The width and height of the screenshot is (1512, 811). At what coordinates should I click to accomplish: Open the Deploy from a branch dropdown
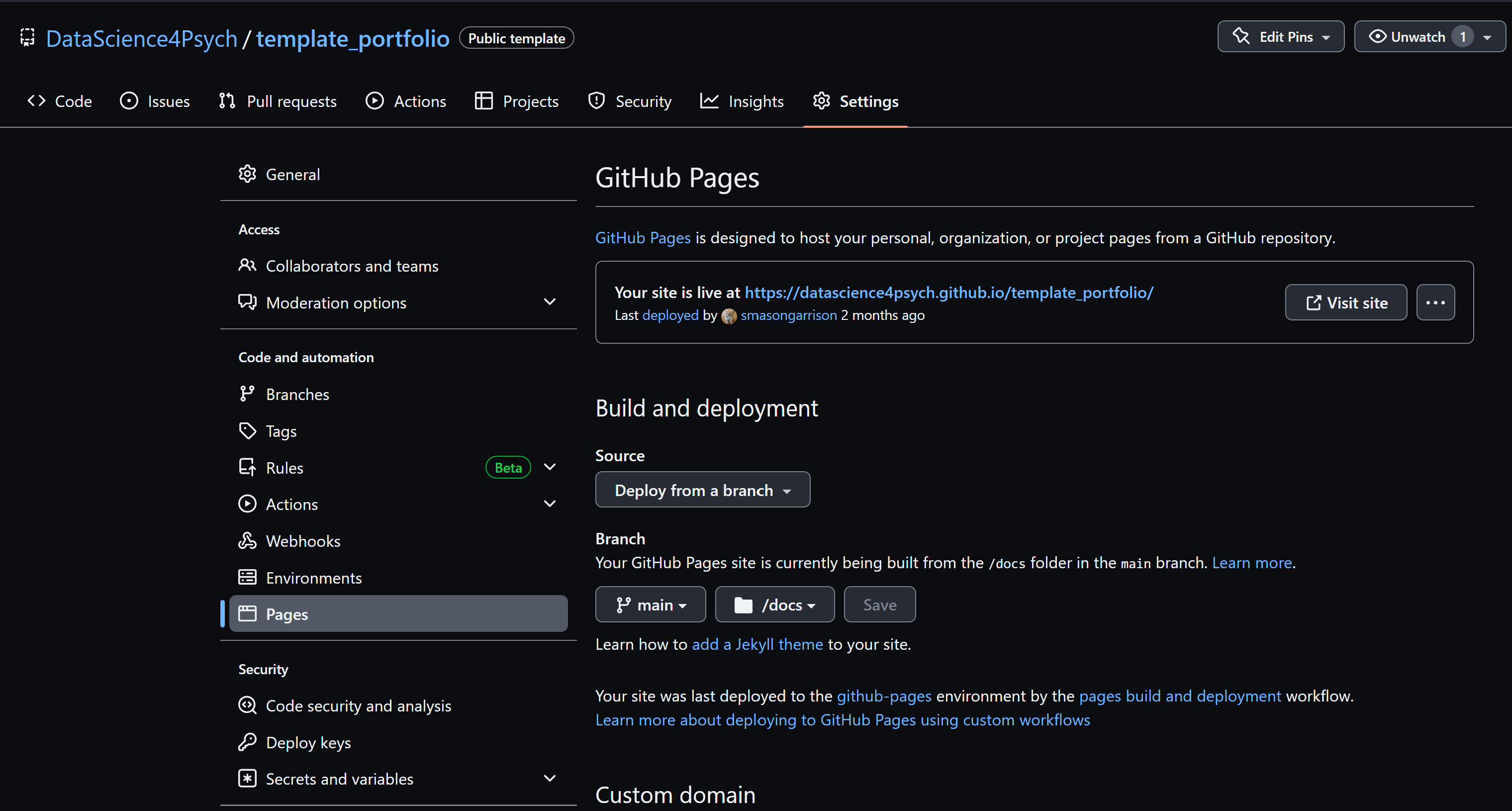(x=703, y=490)
